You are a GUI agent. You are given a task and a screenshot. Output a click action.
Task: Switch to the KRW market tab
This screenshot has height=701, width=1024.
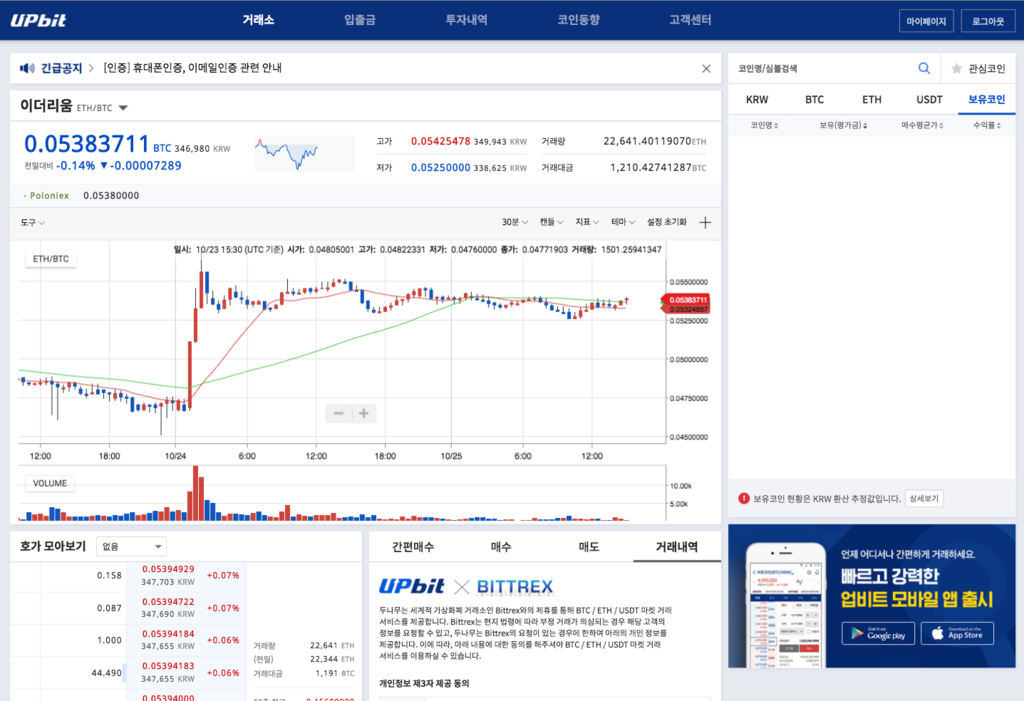pos(757,100)
